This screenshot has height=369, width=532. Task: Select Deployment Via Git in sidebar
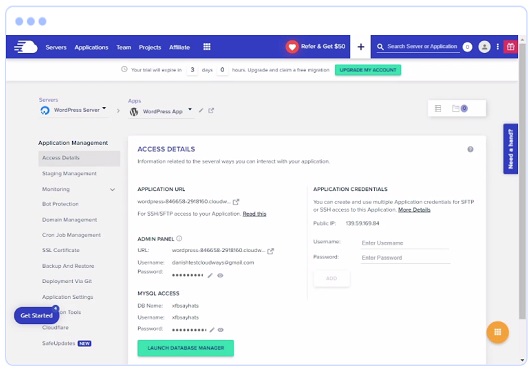67,281
